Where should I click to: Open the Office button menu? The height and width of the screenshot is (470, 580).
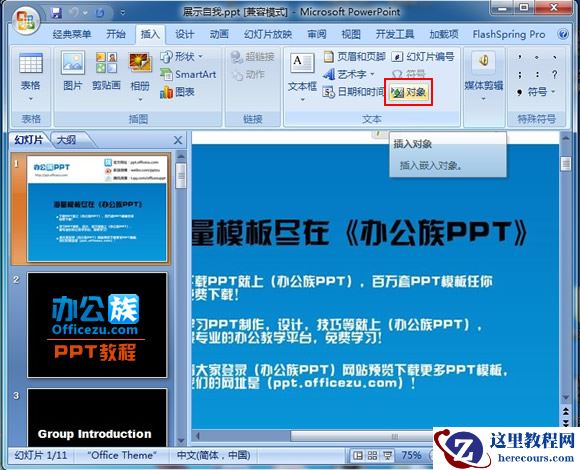(x=25, y=20)
